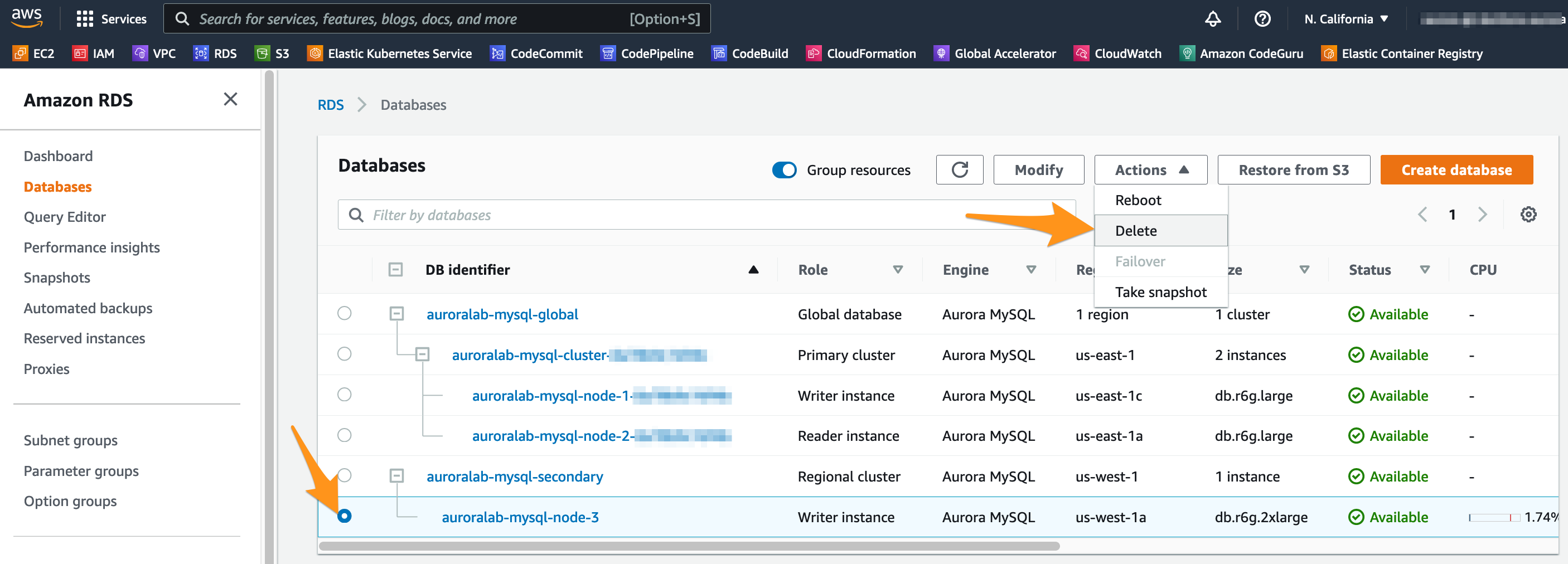Sort by DB identifier column arrow
1568x564 pixels.
coord(753,270)
